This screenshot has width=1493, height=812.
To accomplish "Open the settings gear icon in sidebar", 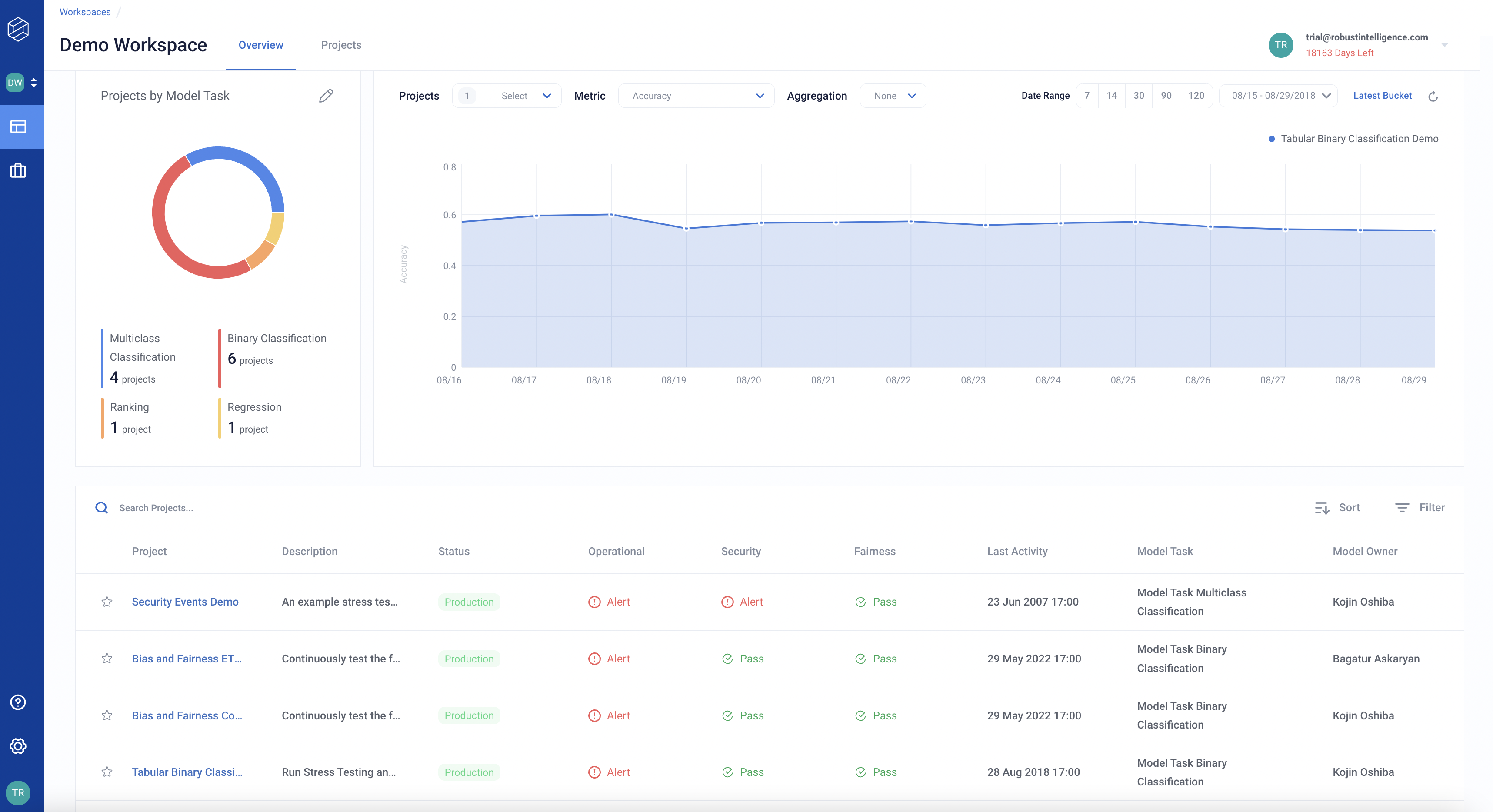I will (18, 746).
